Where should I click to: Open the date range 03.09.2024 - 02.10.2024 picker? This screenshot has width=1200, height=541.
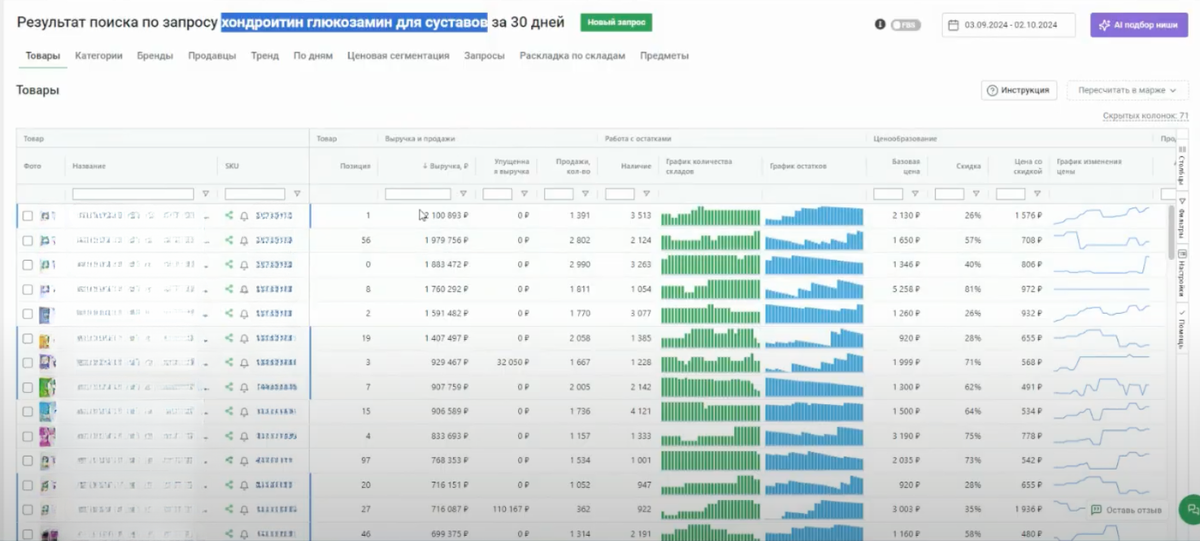click(1009, 25)
